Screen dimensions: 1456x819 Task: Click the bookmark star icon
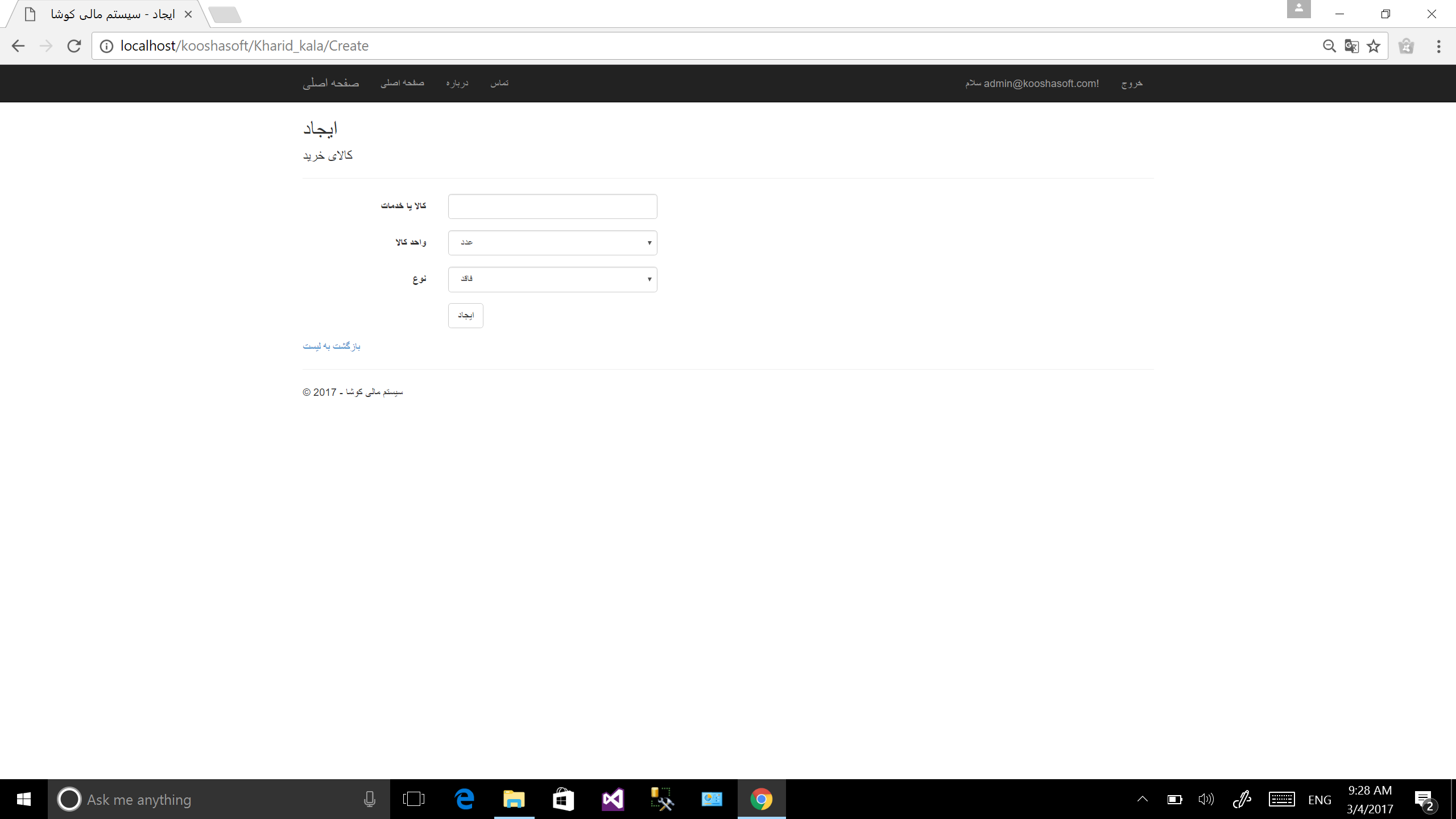[1374, 46]
